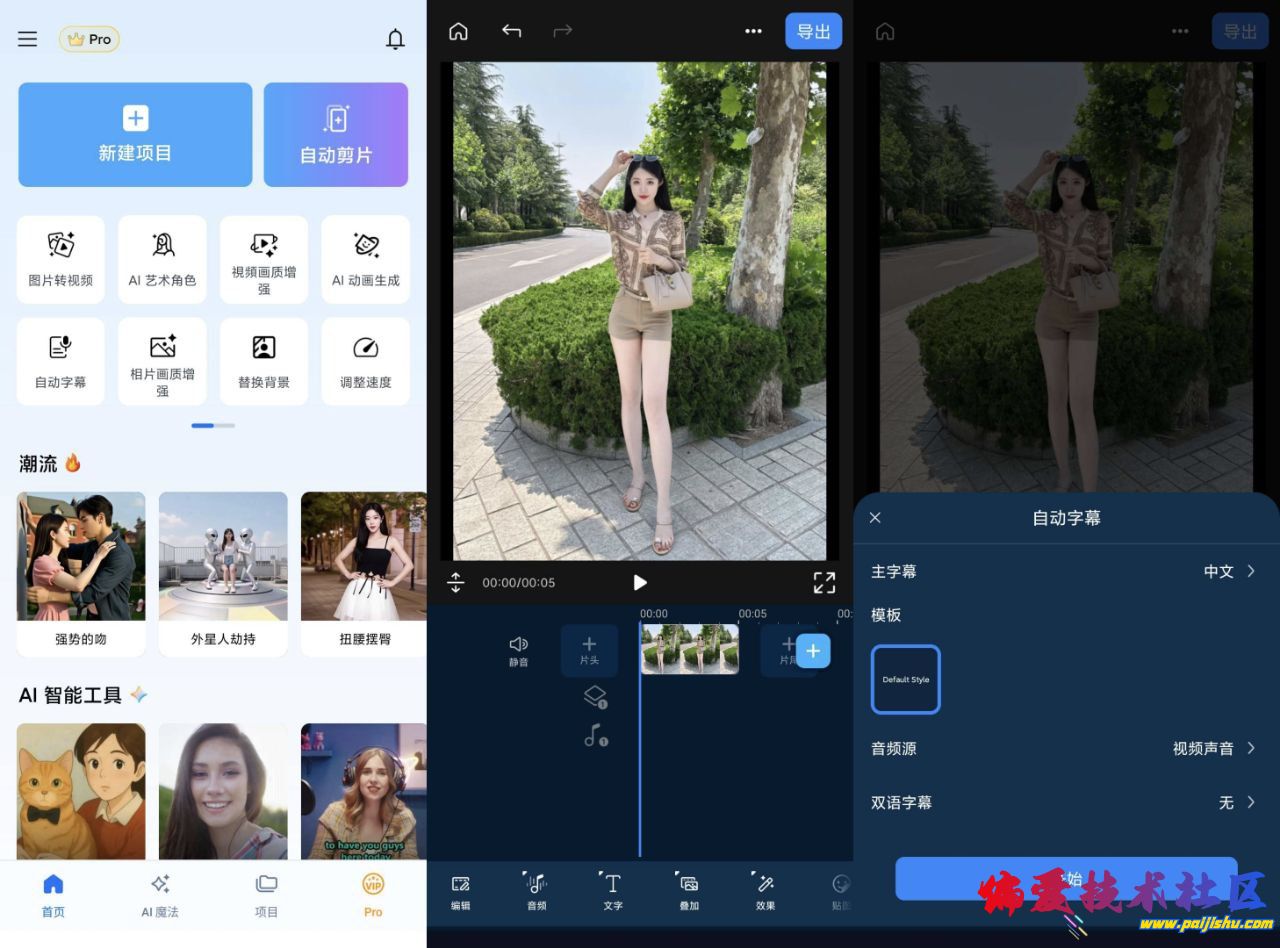Expand 双语字幕 option
Image resolution: width=1280 pixels, height=948 pixels.
[x=1236, y=802]
